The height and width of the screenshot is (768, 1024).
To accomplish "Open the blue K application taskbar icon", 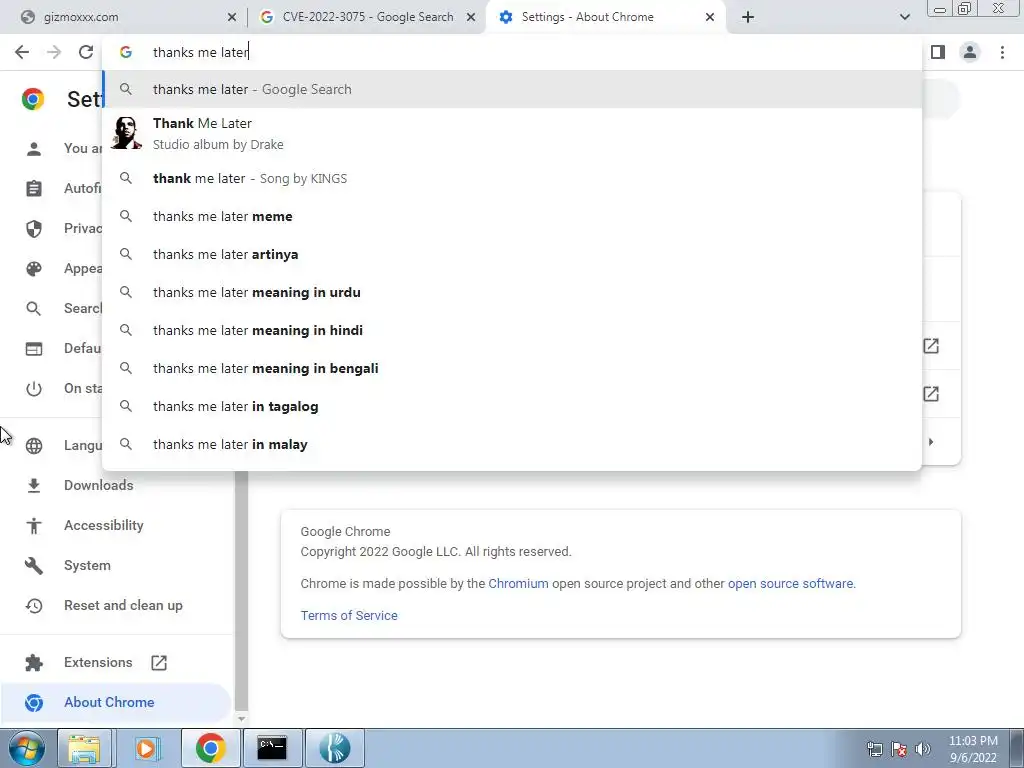I will (x=334, y=748).
